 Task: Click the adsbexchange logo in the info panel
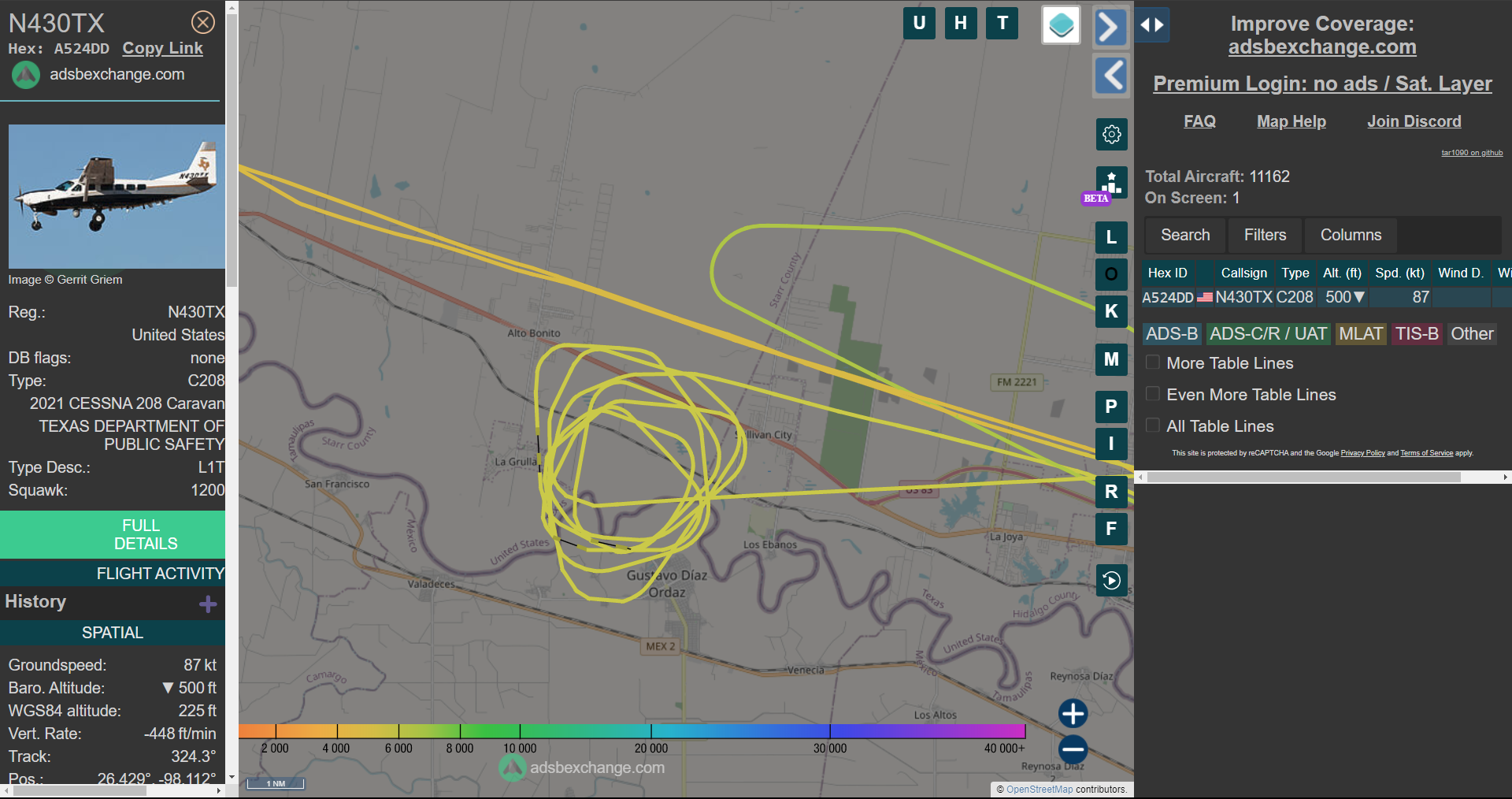[x=26, y=75]
